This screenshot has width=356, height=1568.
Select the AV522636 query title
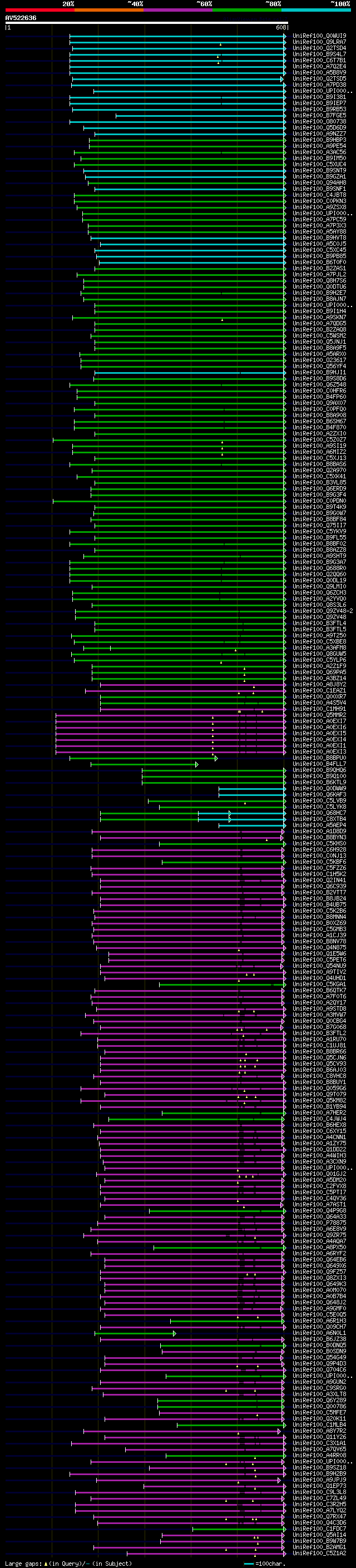(21, 18)
